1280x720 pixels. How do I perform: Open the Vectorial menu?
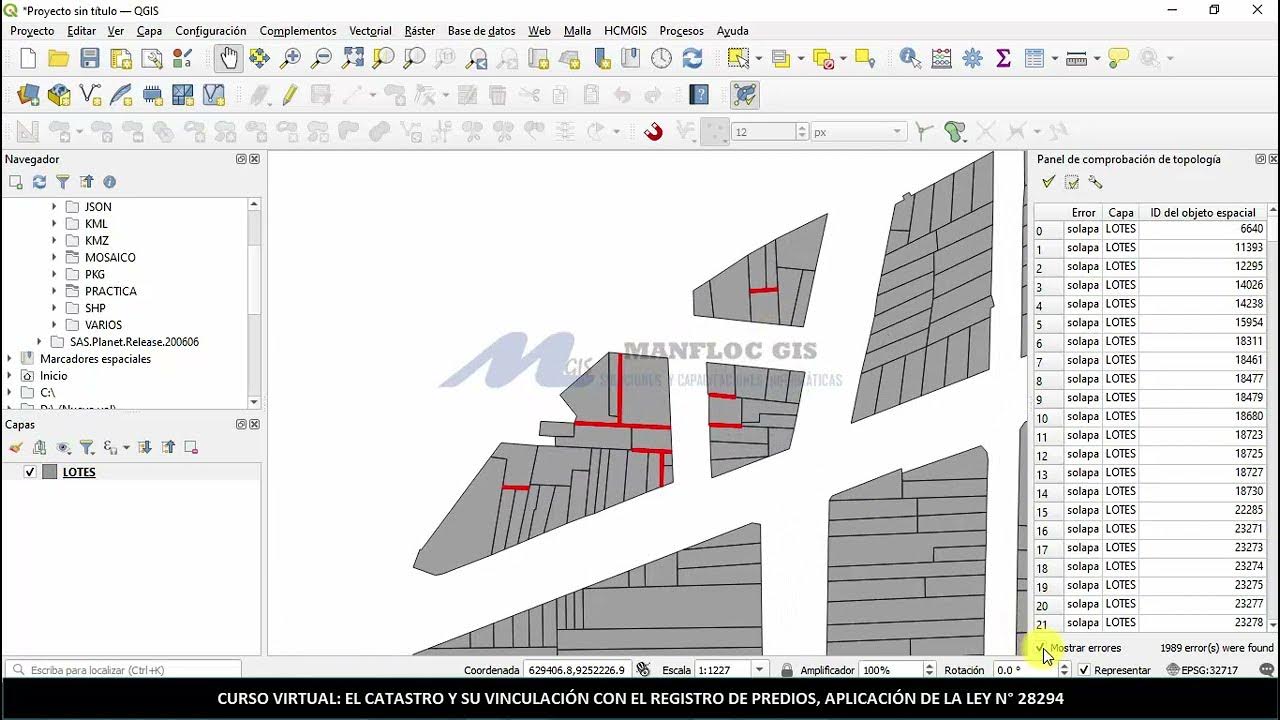(x=371, y=31)
